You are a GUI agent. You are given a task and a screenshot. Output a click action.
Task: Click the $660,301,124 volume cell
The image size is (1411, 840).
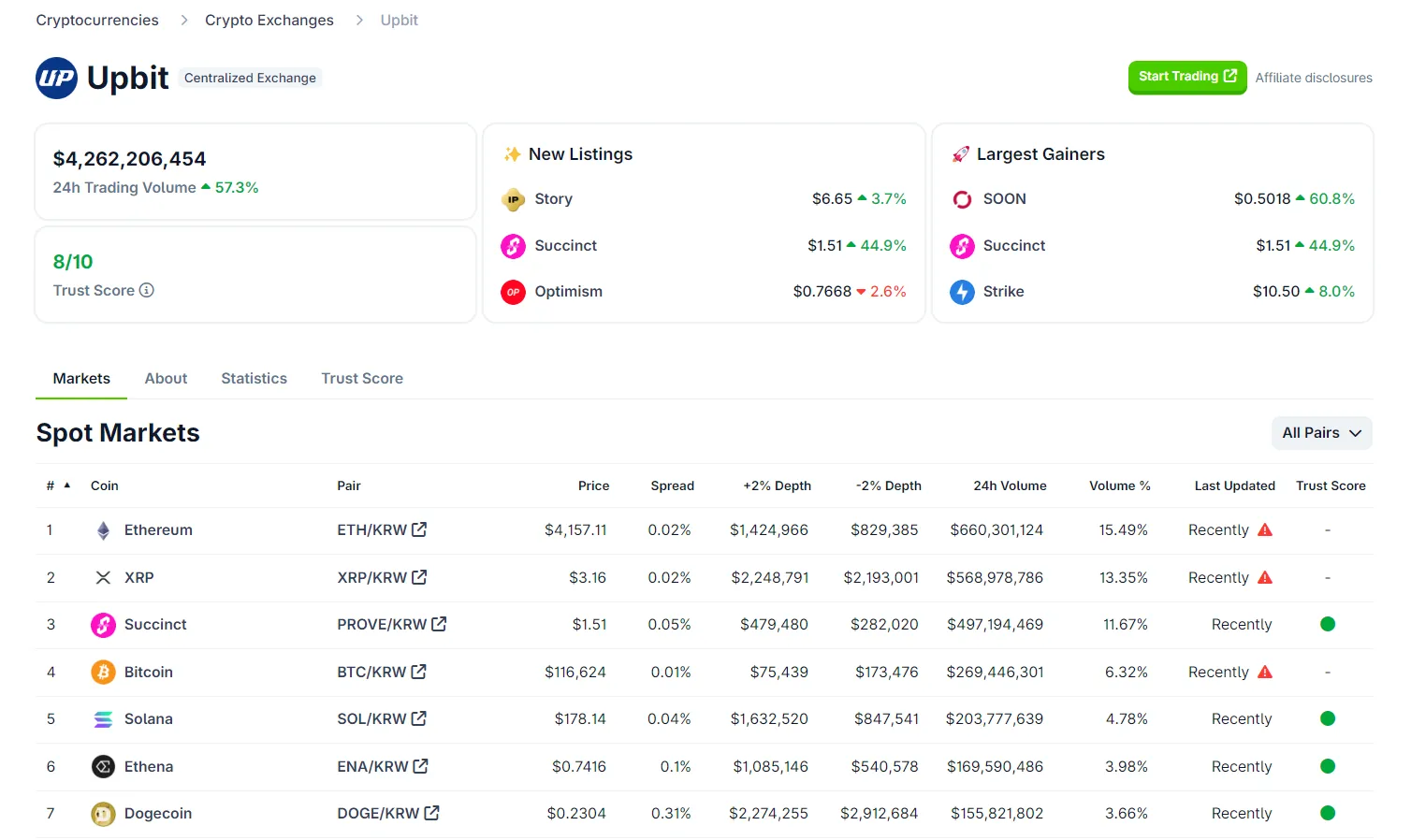996,529
